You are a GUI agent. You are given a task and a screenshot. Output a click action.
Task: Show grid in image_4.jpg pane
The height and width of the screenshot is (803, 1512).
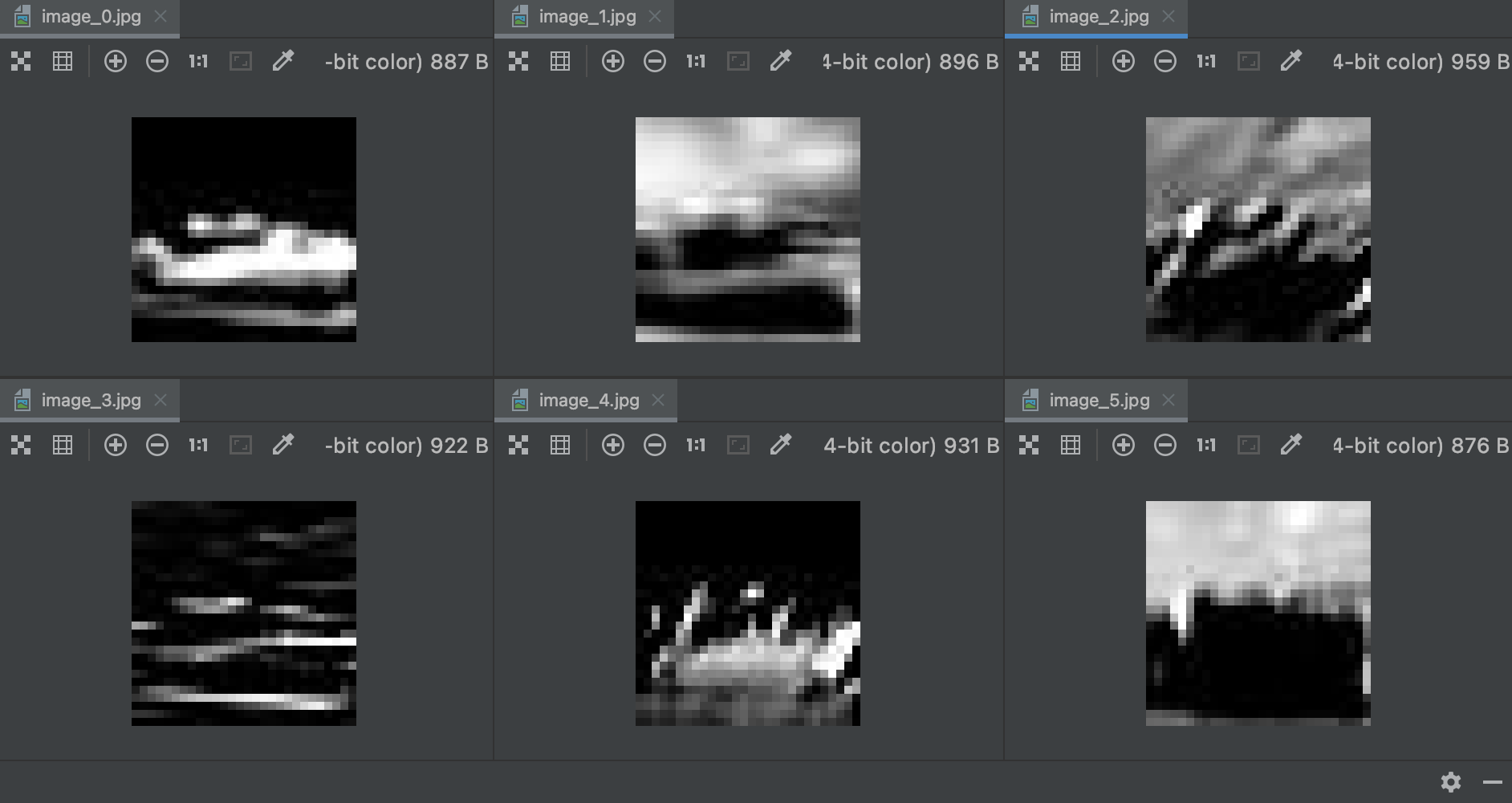click(560, 445)
